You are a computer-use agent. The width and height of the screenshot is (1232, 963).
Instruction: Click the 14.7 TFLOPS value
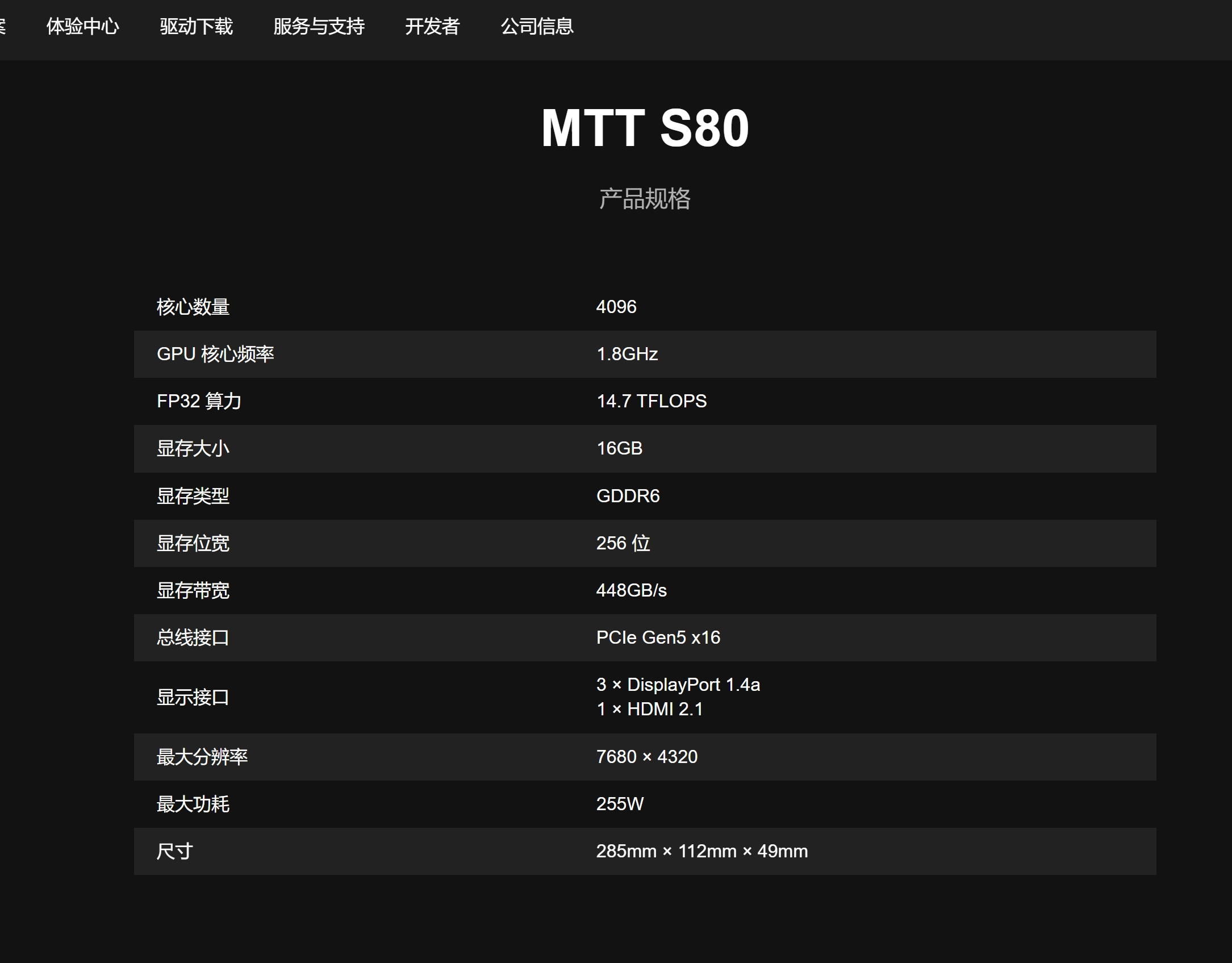click(x=652, y=401)
